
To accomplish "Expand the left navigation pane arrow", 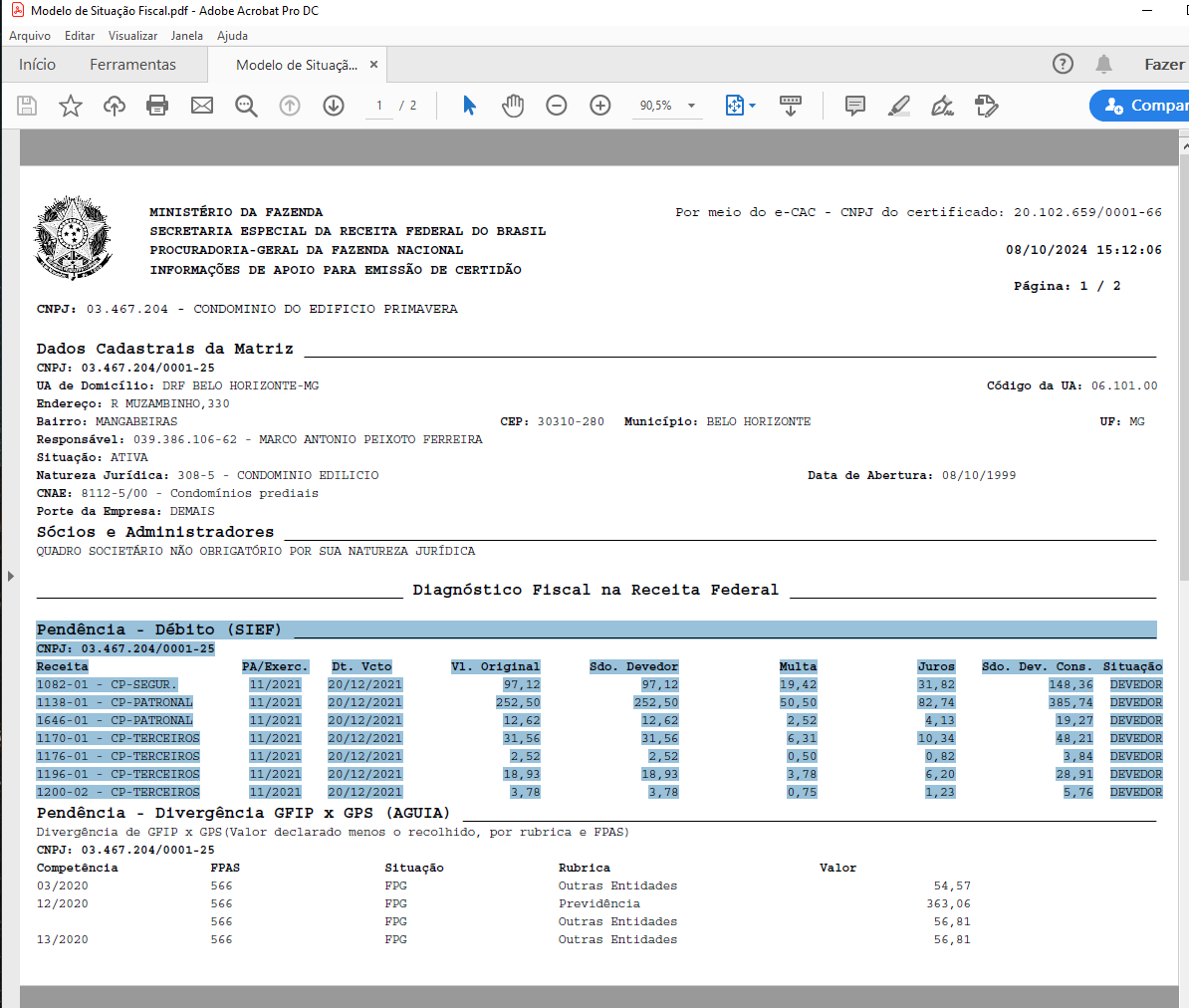I will (10, 576).
